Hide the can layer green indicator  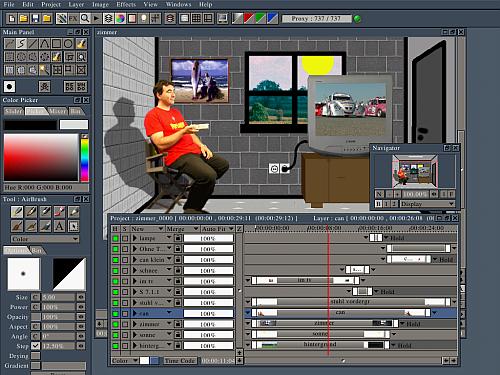tap(115, 314)
